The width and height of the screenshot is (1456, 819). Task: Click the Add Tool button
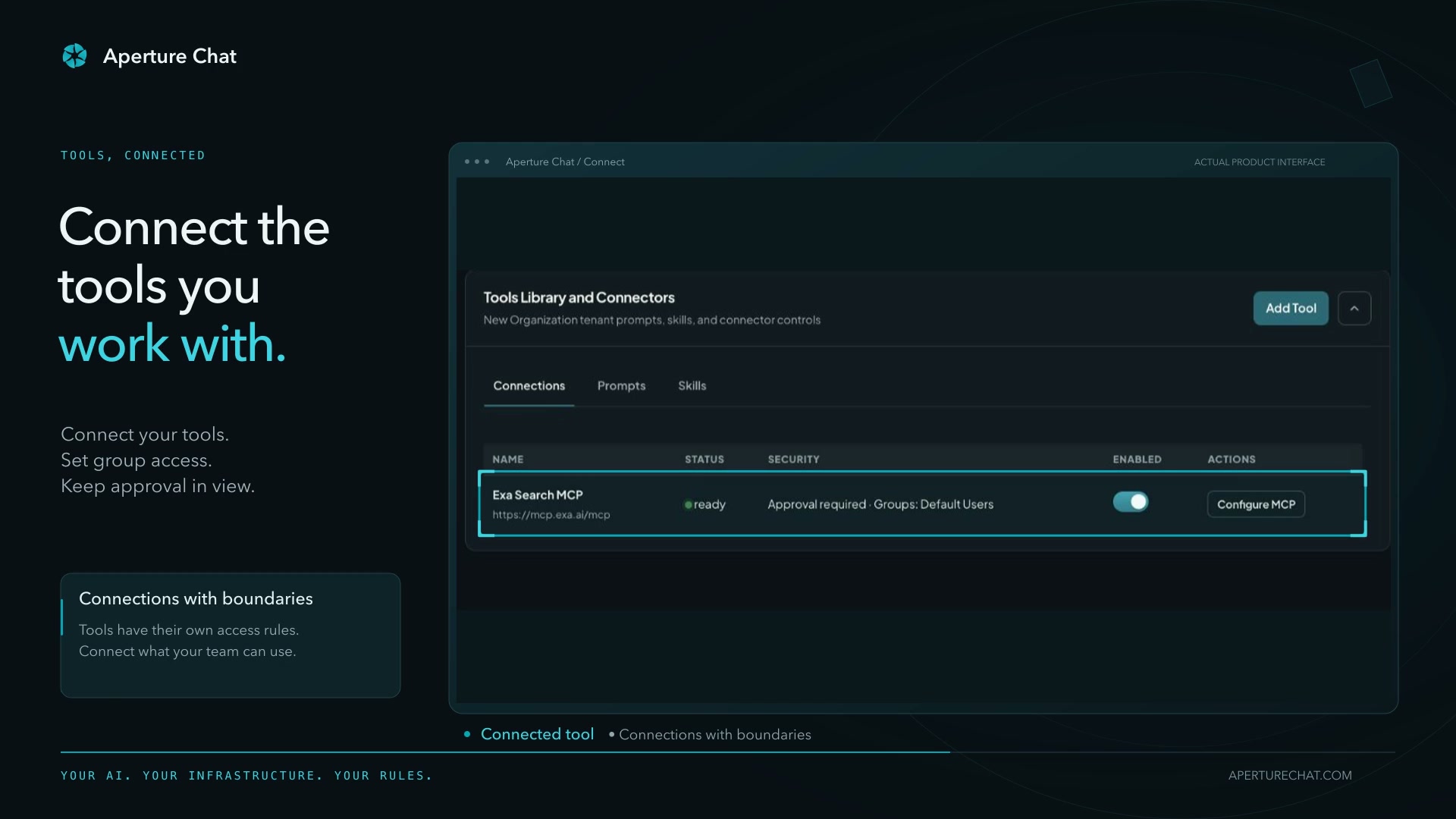(1291, 309)
